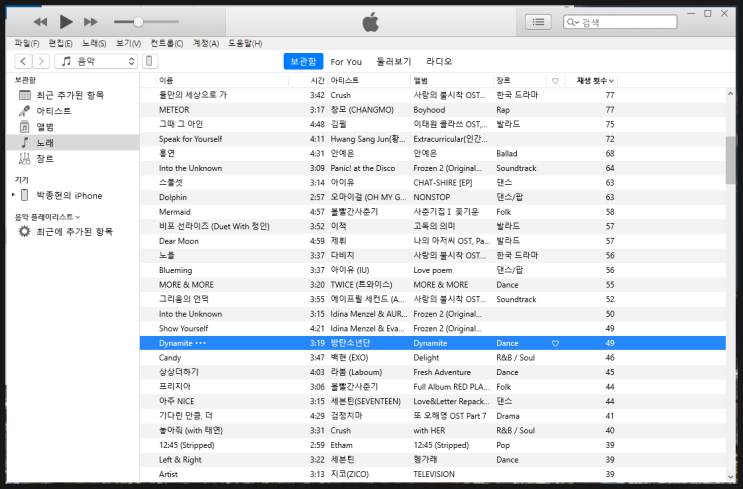Select the MORE & MORE song title
The height and width of the screenshot is (489, 743).
click(186, 285)
